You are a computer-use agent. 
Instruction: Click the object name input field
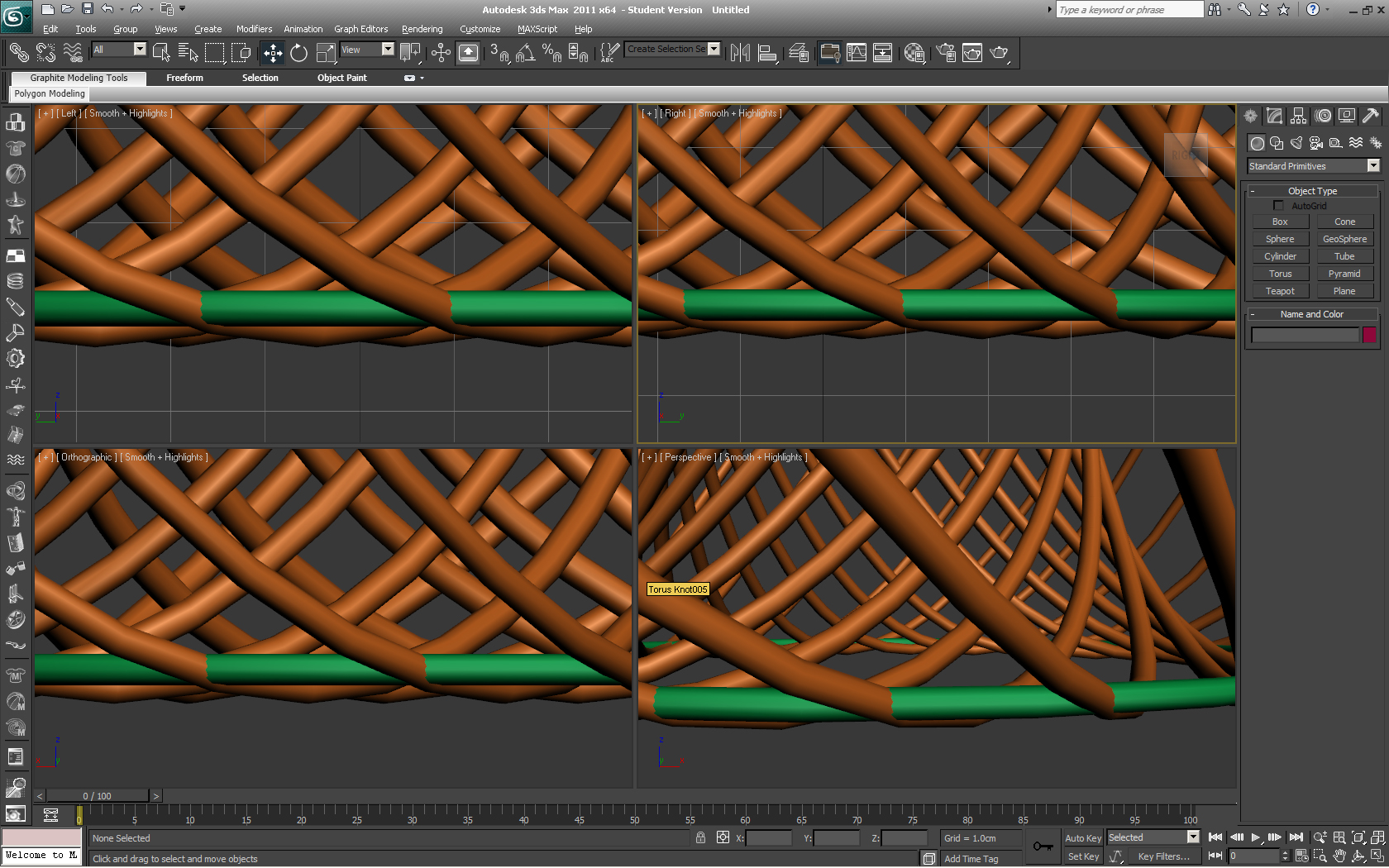click(1305, 335)
